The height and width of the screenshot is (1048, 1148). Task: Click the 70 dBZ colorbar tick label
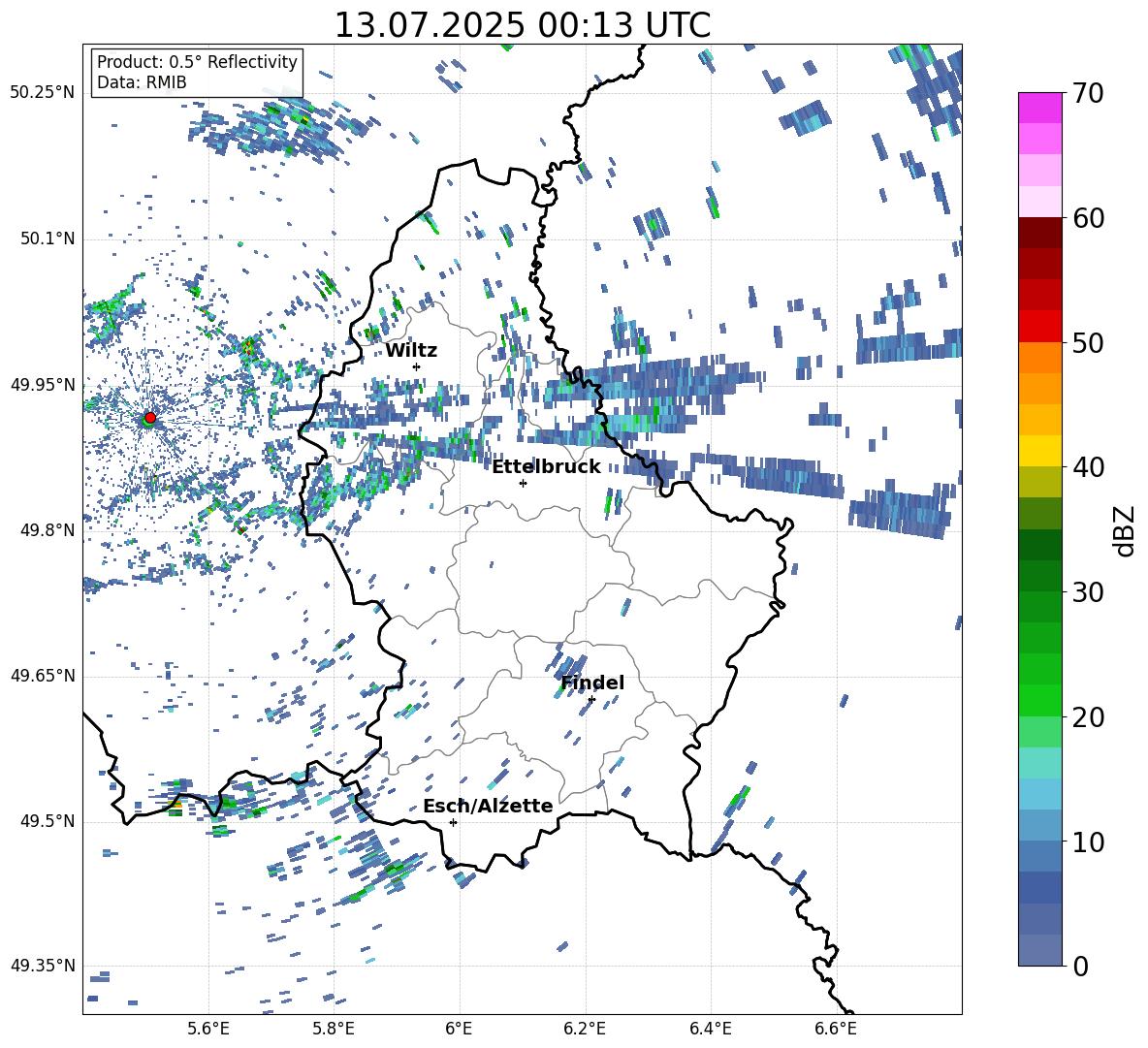(1088, 94)
